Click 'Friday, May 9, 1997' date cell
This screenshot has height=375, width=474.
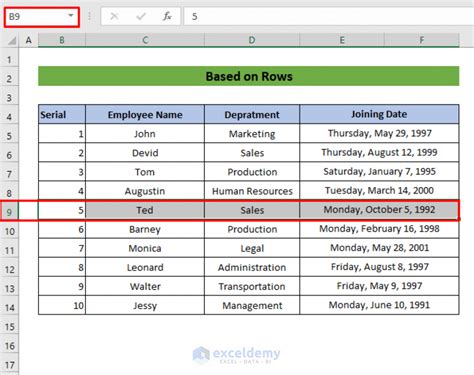pyautogui.click(x=379, y=286)
